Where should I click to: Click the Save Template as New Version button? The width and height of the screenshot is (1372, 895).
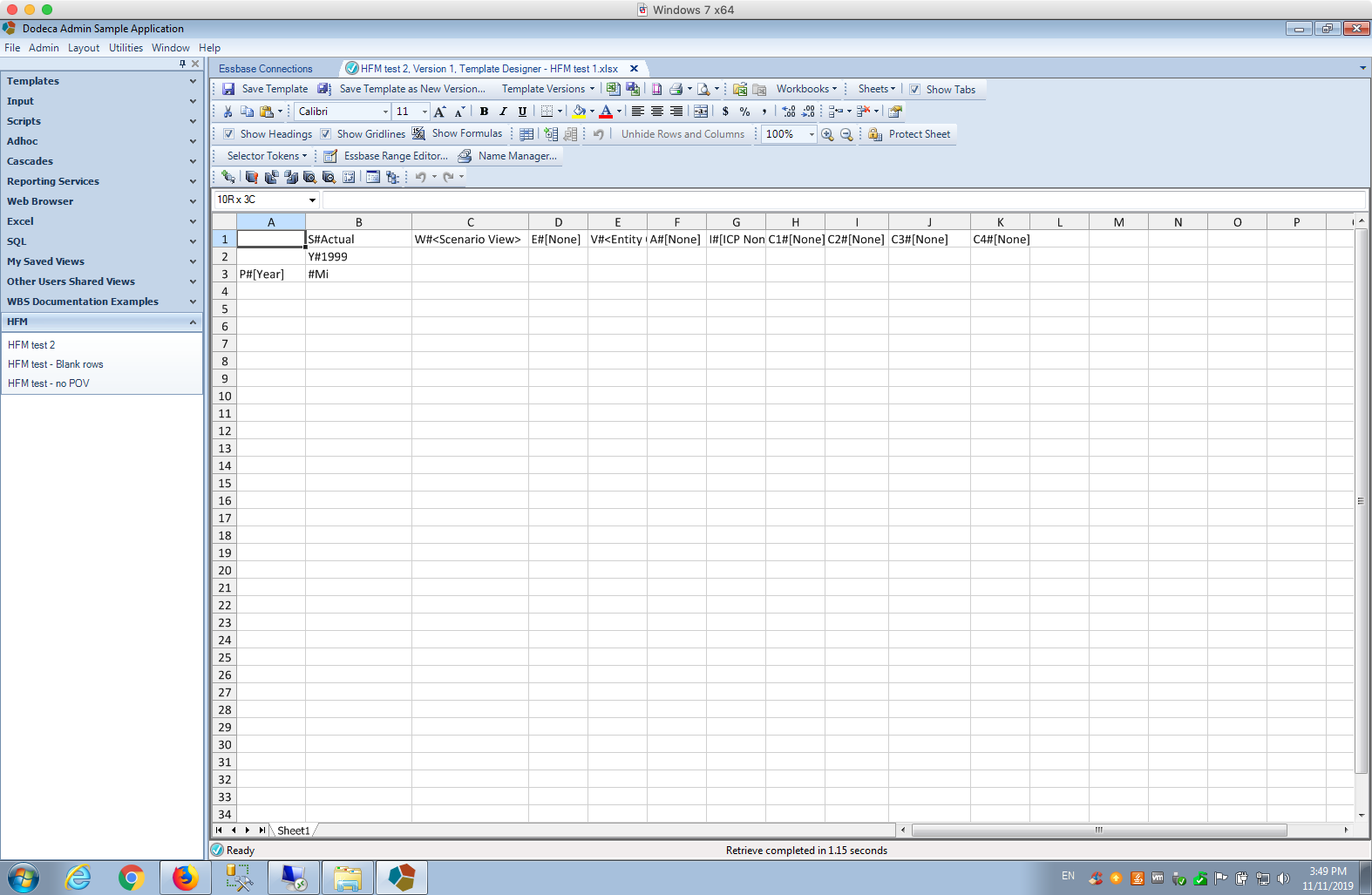(x=401, y=89)
